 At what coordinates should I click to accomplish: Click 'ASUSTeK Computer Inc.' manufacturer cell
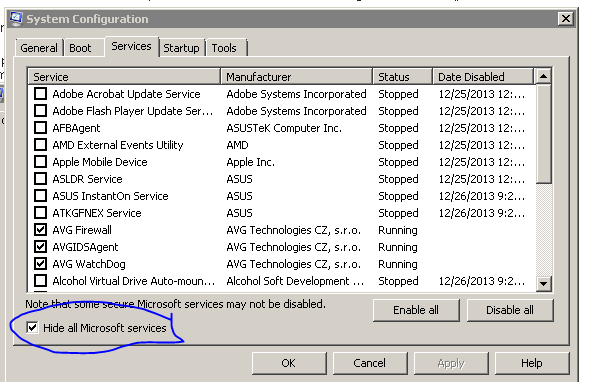[284, 128]
